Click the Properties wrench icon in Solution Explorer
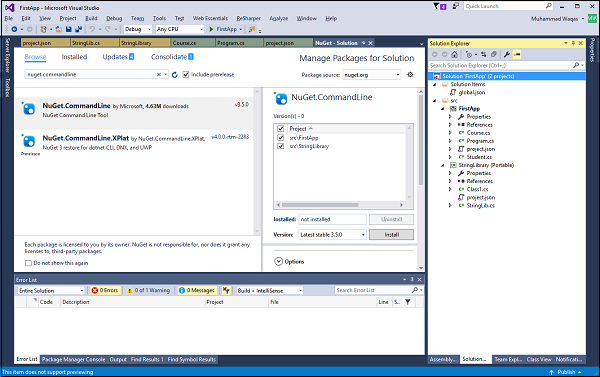The height and width of the screenshot is (377, 600). [507, 54]
